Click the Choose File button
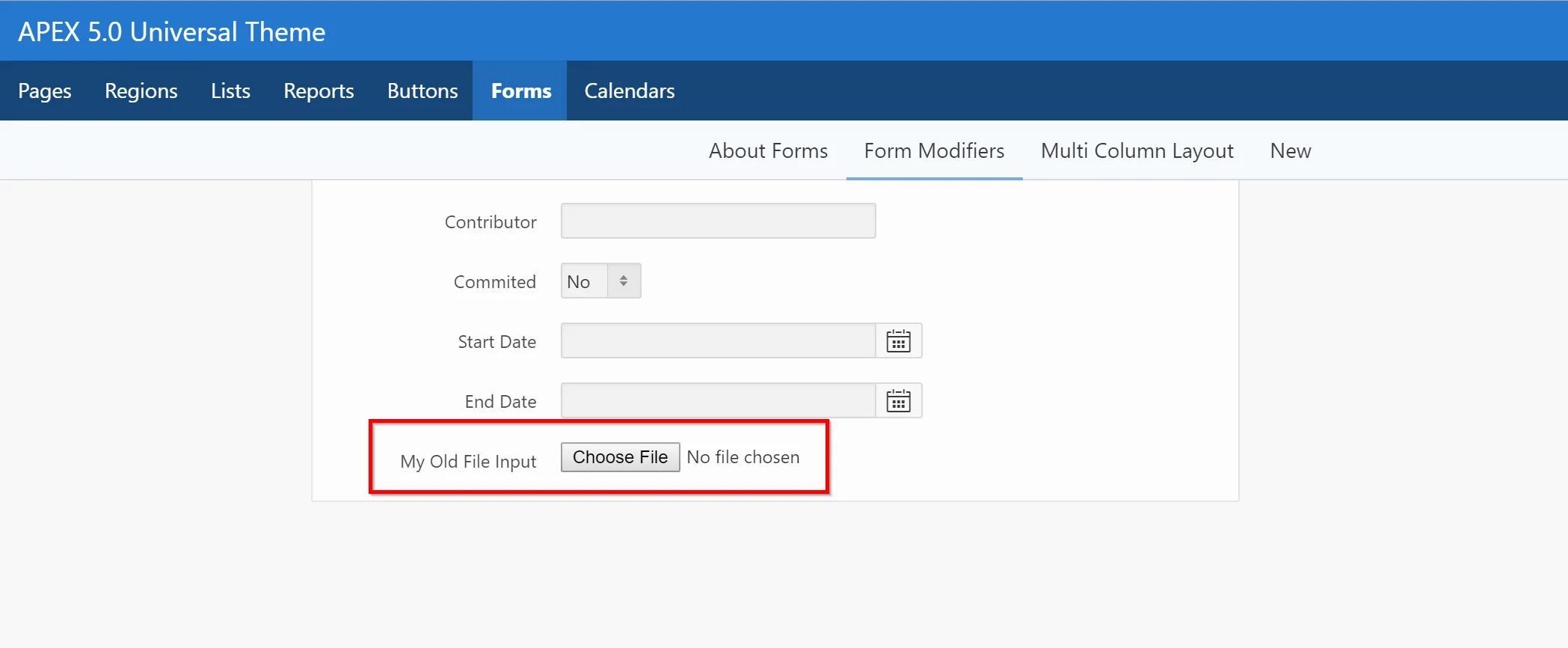1568x648 pixels. point(620,457)
